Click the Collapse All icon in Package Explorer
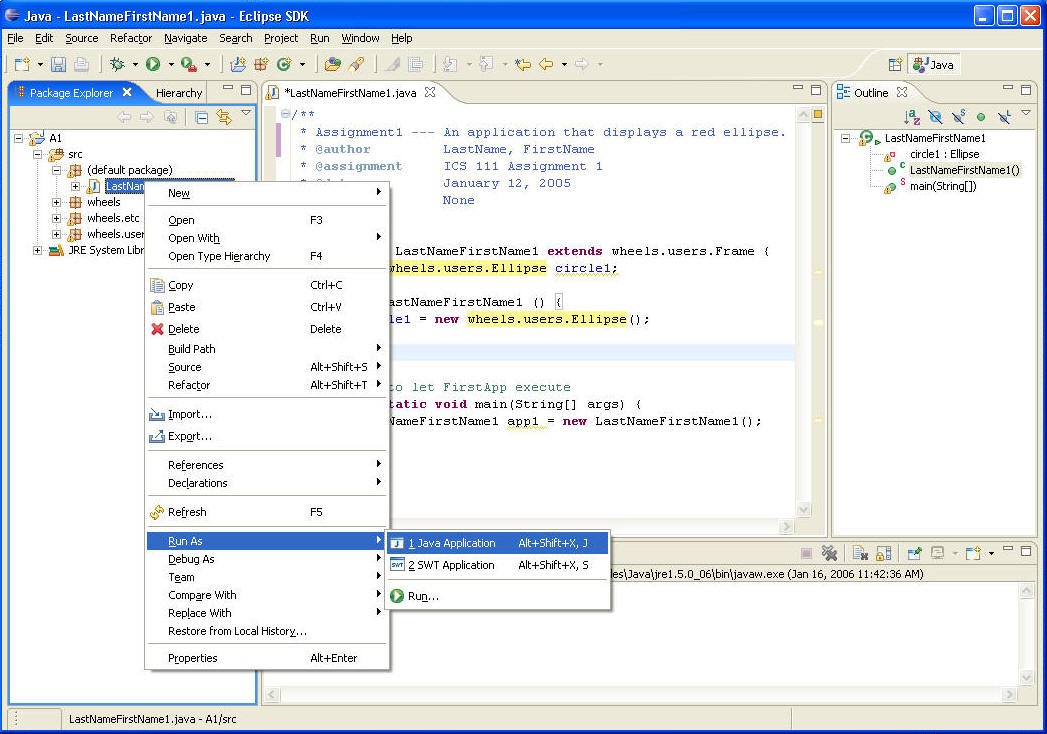The image size is (1047, 734). [201, 118]
